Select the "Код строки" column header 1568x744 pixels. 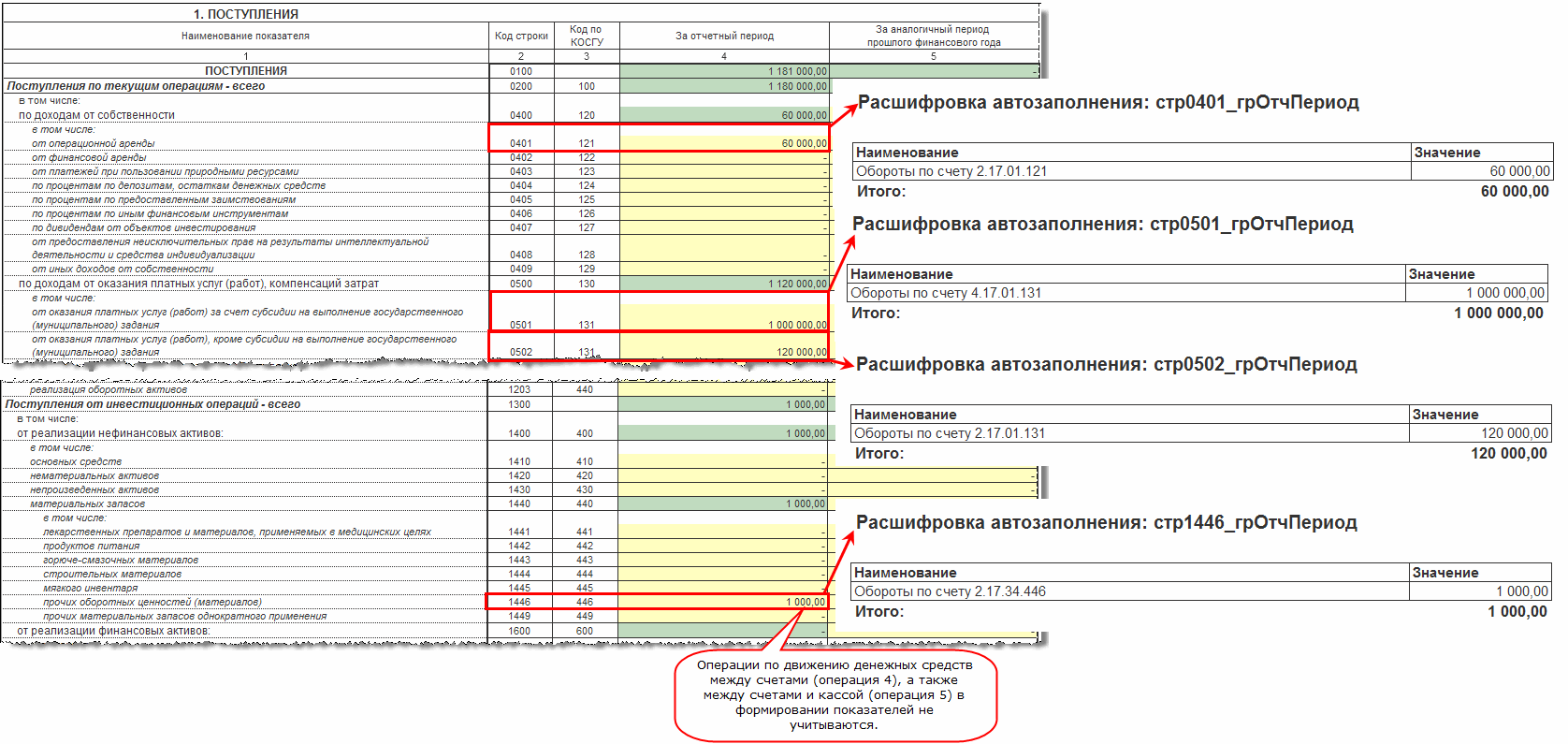[521, 36]
